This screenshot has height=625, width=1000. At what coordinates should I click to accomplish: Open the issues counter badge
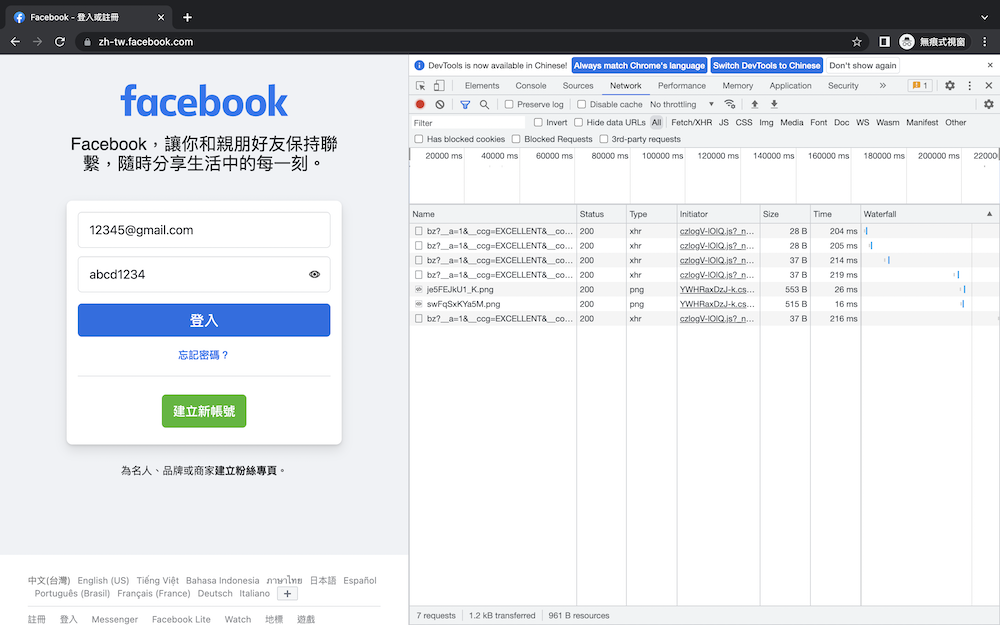[920, 85]
